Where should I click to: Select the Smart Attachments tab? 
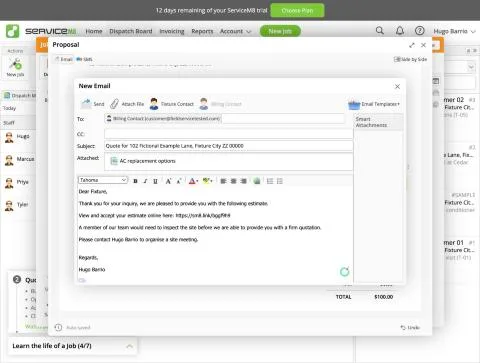[x=378, y=122]
